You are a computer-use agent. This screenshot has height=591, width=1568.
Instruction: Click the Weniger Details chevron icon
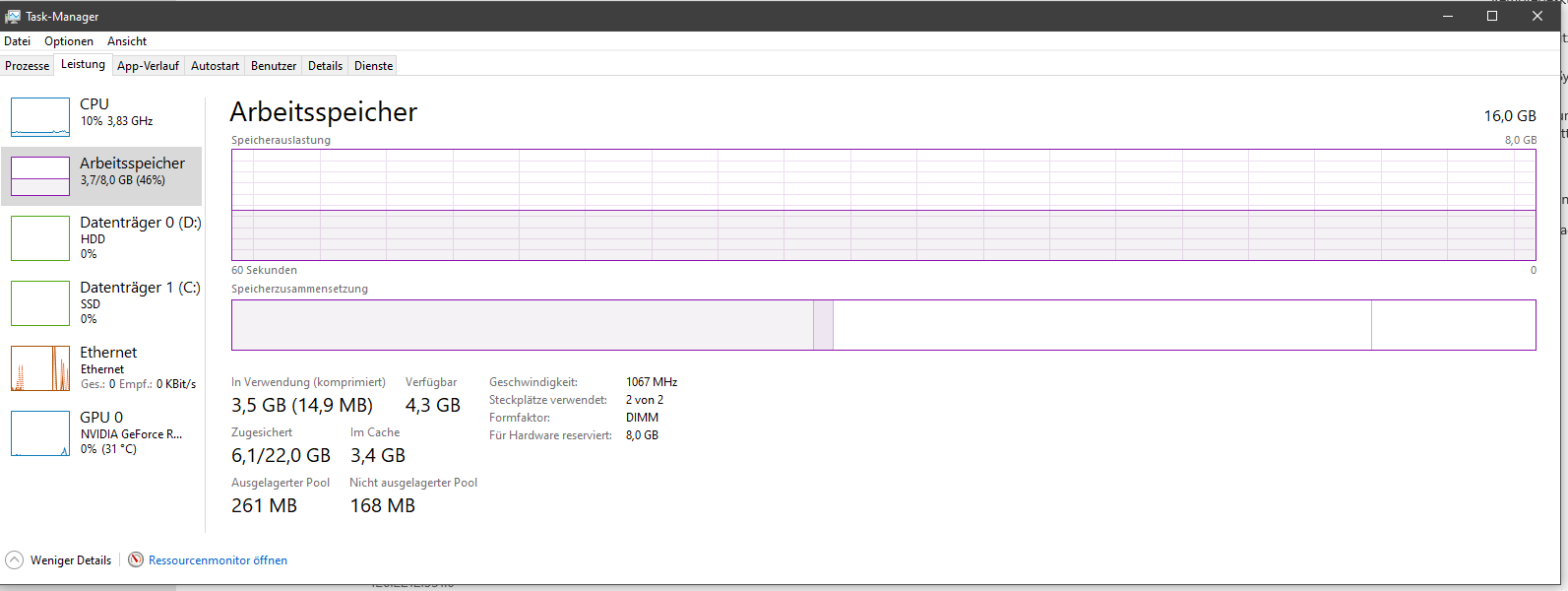point(15,559)
